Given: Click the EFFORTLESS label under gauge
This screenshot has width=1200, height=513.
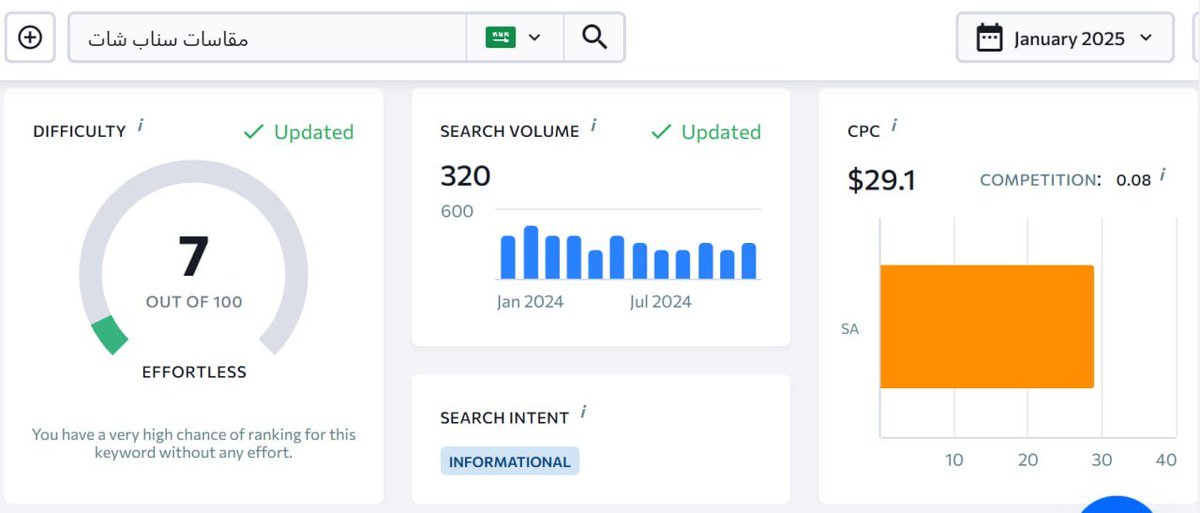Looking at the screenshot, I should pos(194,372).
